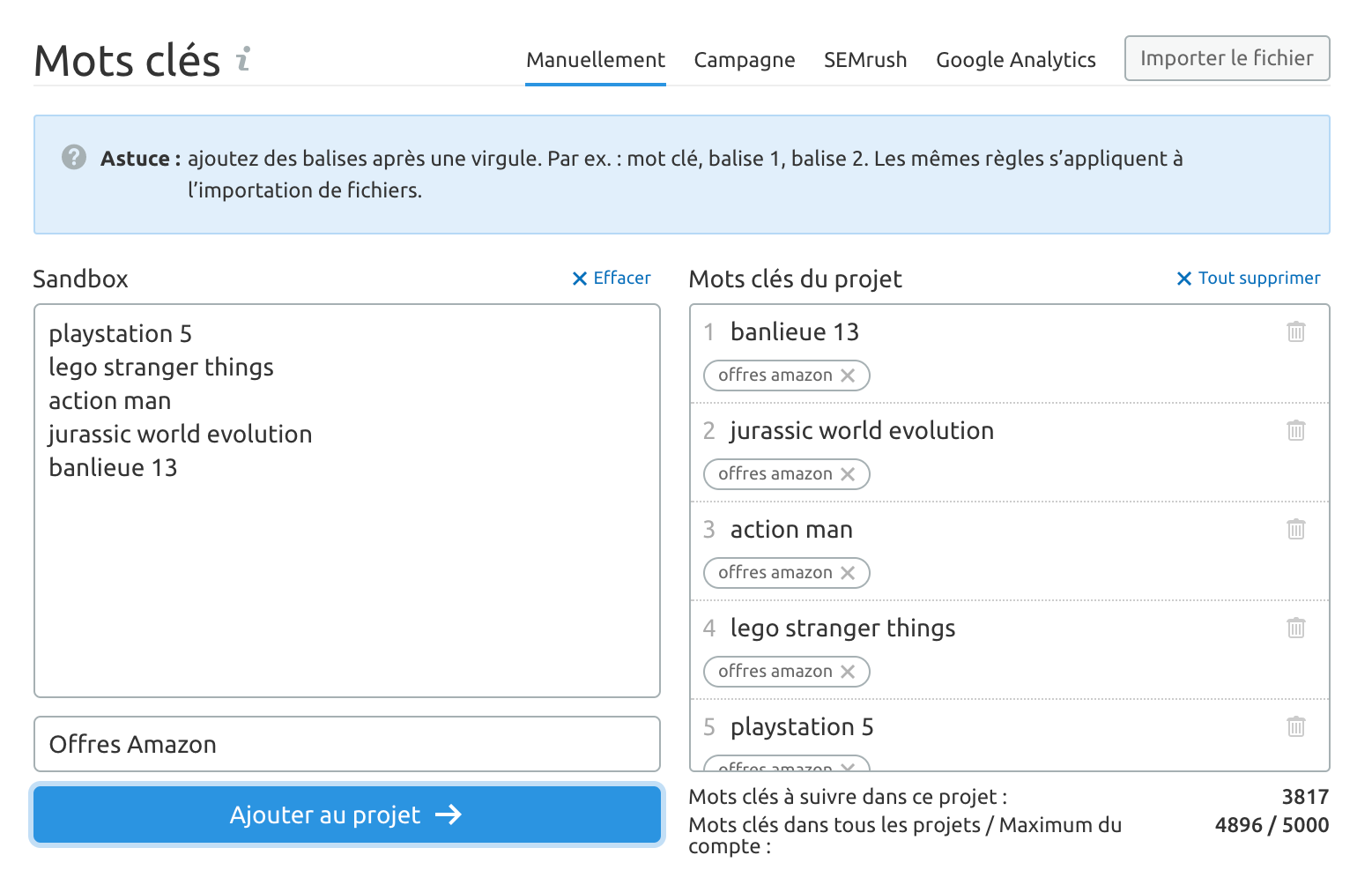
Task: Remove lego stranger things via trash icon
Action: pos(1295,628)
